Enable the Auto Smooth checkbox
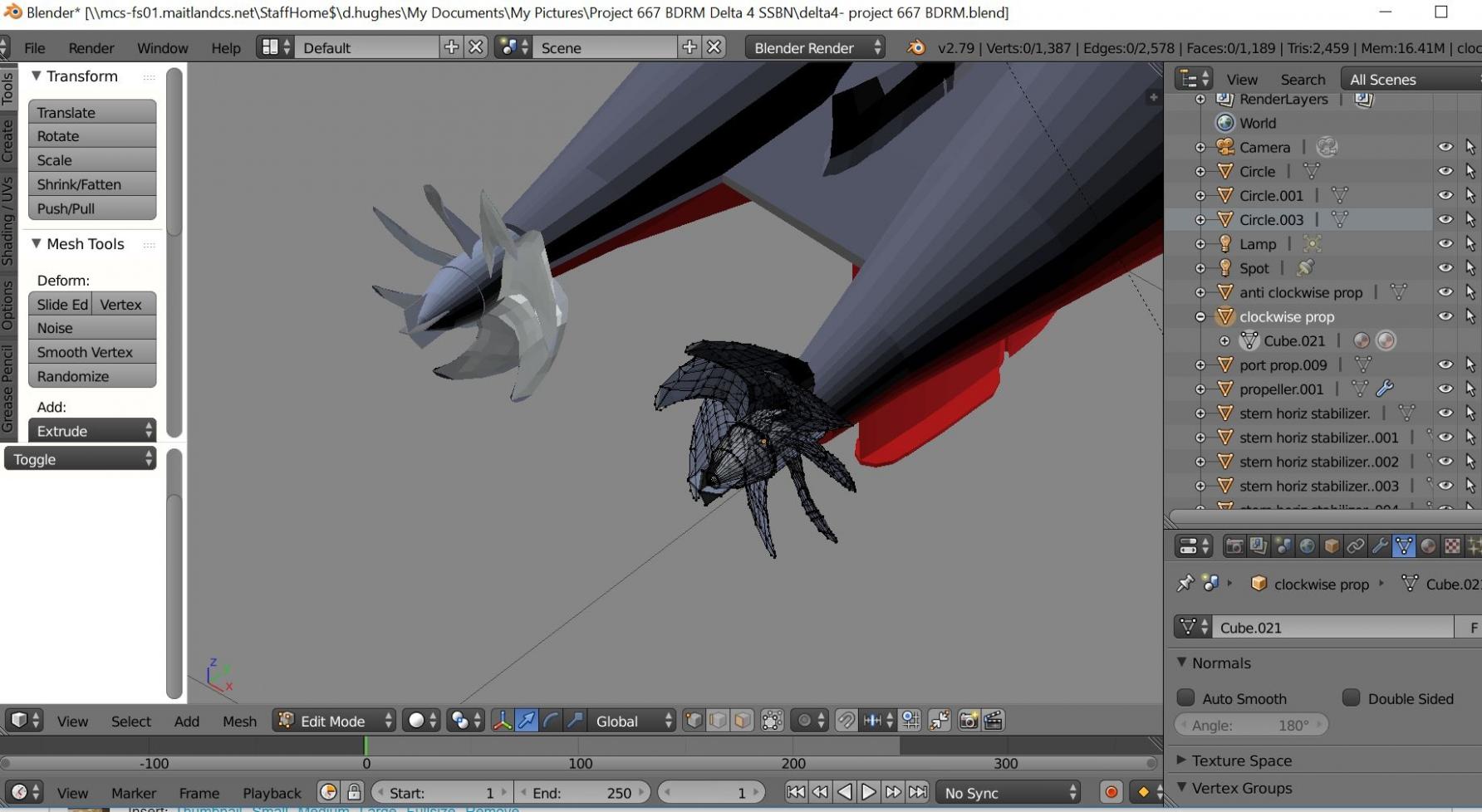 (x=1186, y=698)
